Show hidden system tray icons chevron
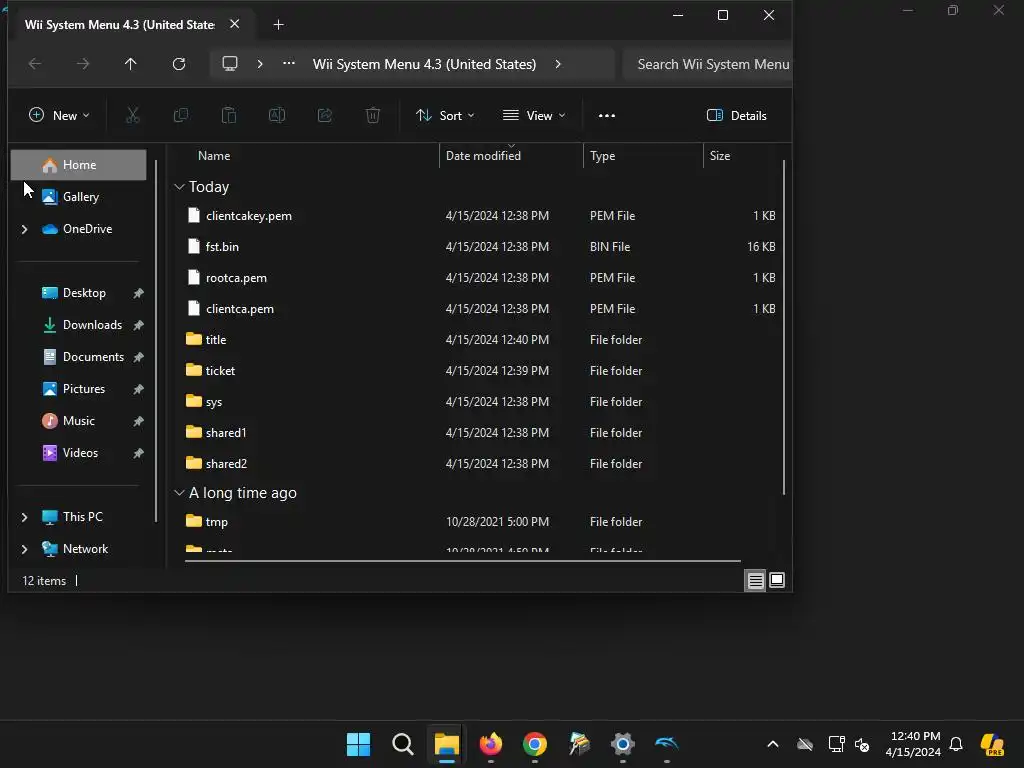The height and width of the screenshot is (768, 1024). [773, 744]
